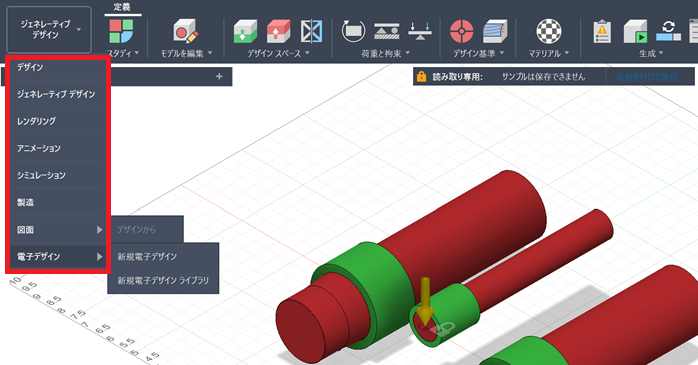Open the previewer cube play icon

point(635,31)
